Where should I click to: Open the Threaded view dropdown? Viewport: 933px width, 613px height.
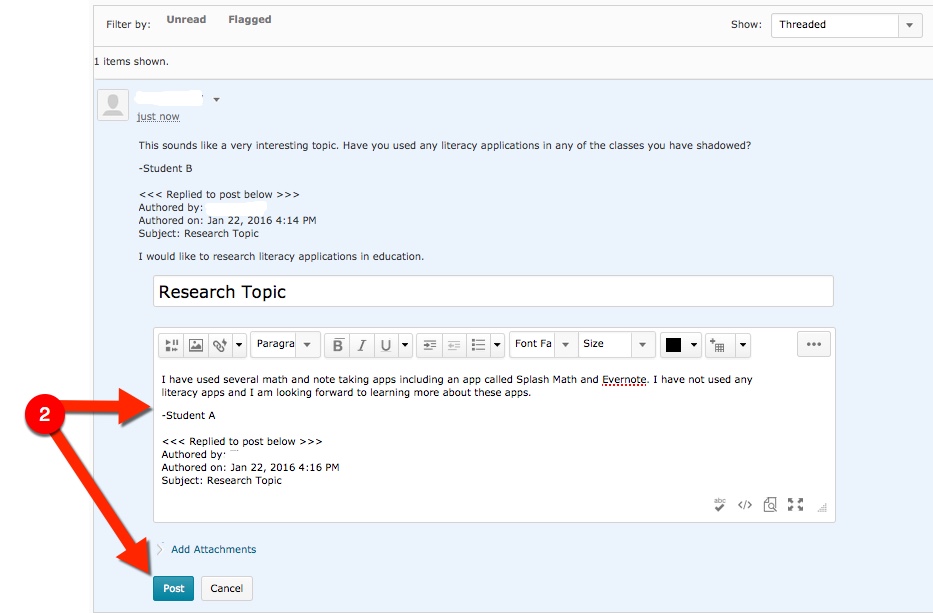pos(846,25)
